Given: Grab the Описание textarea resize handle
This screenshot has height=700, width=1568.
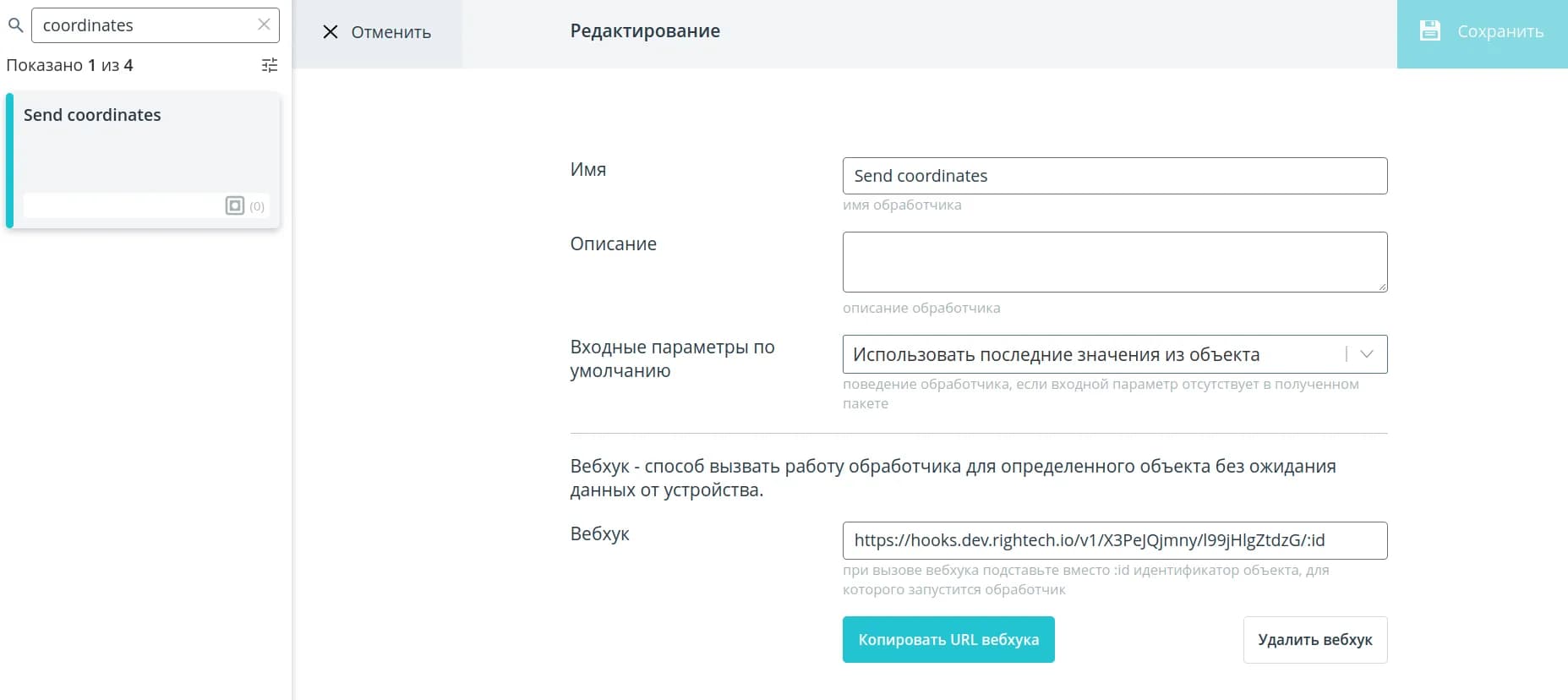Looking at the screenshot, I should pyautogui.click(x=1382, y=287).
